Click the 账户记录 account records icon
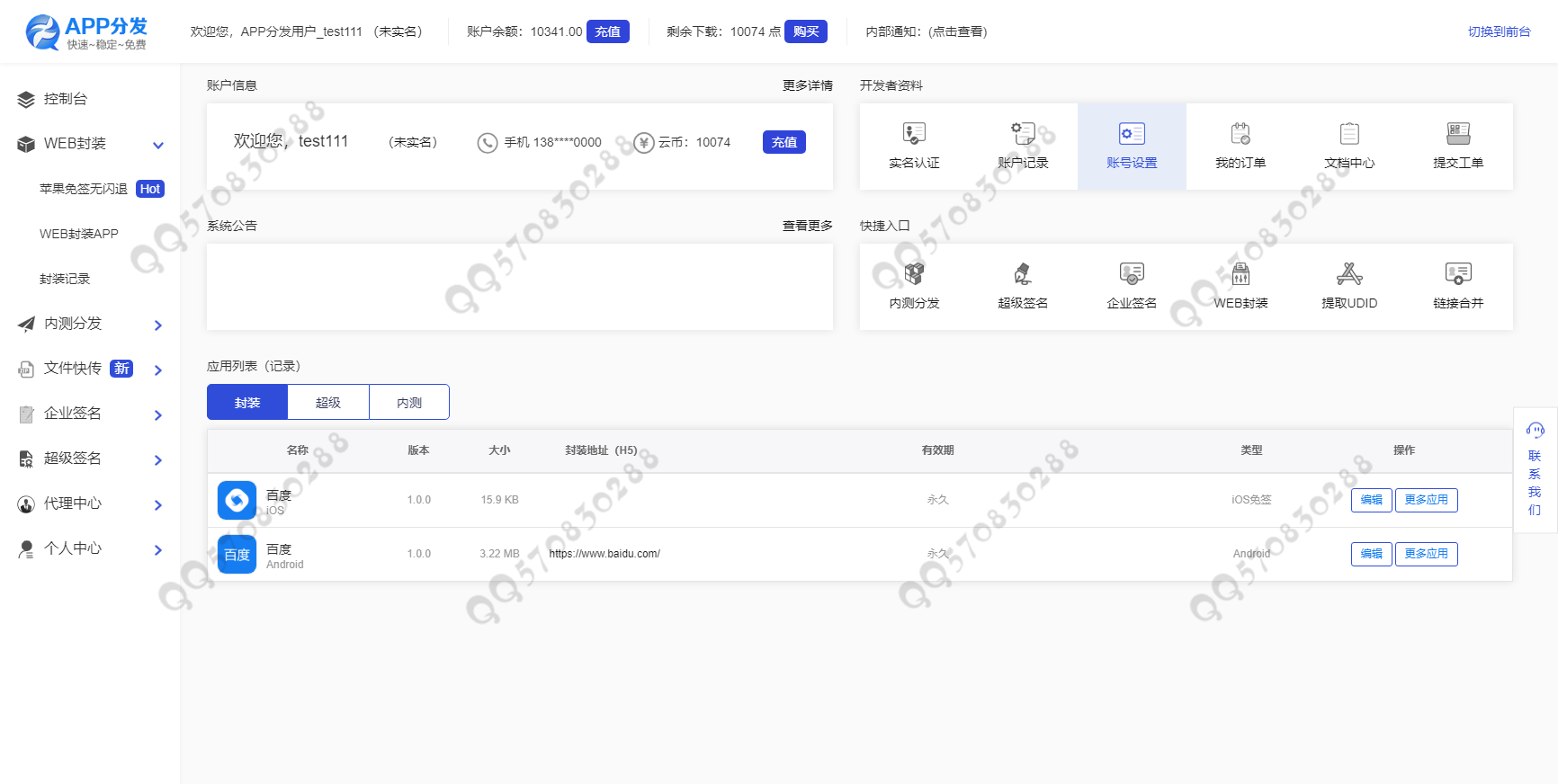The image size is (1558, 784). (1023, 135)
